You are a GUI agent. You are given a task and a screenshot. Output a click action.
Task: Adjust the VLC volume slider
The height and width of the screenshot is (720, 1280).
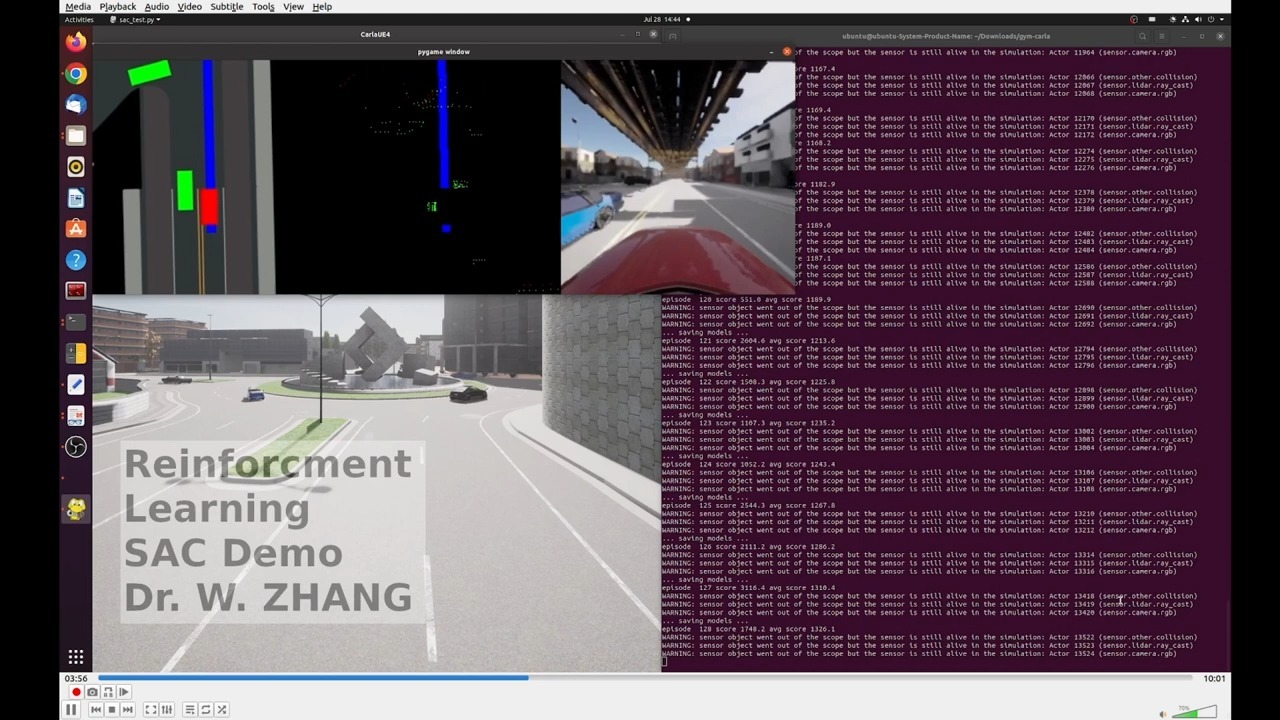pyautogui.click(x=1195, y=712)
